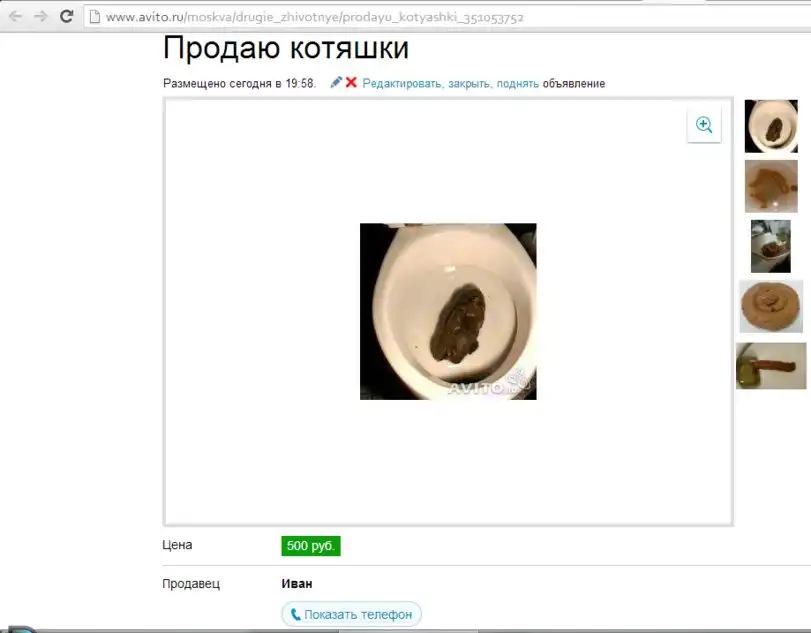Click the page icon in the address bar
811x633 pixels.
94,17
